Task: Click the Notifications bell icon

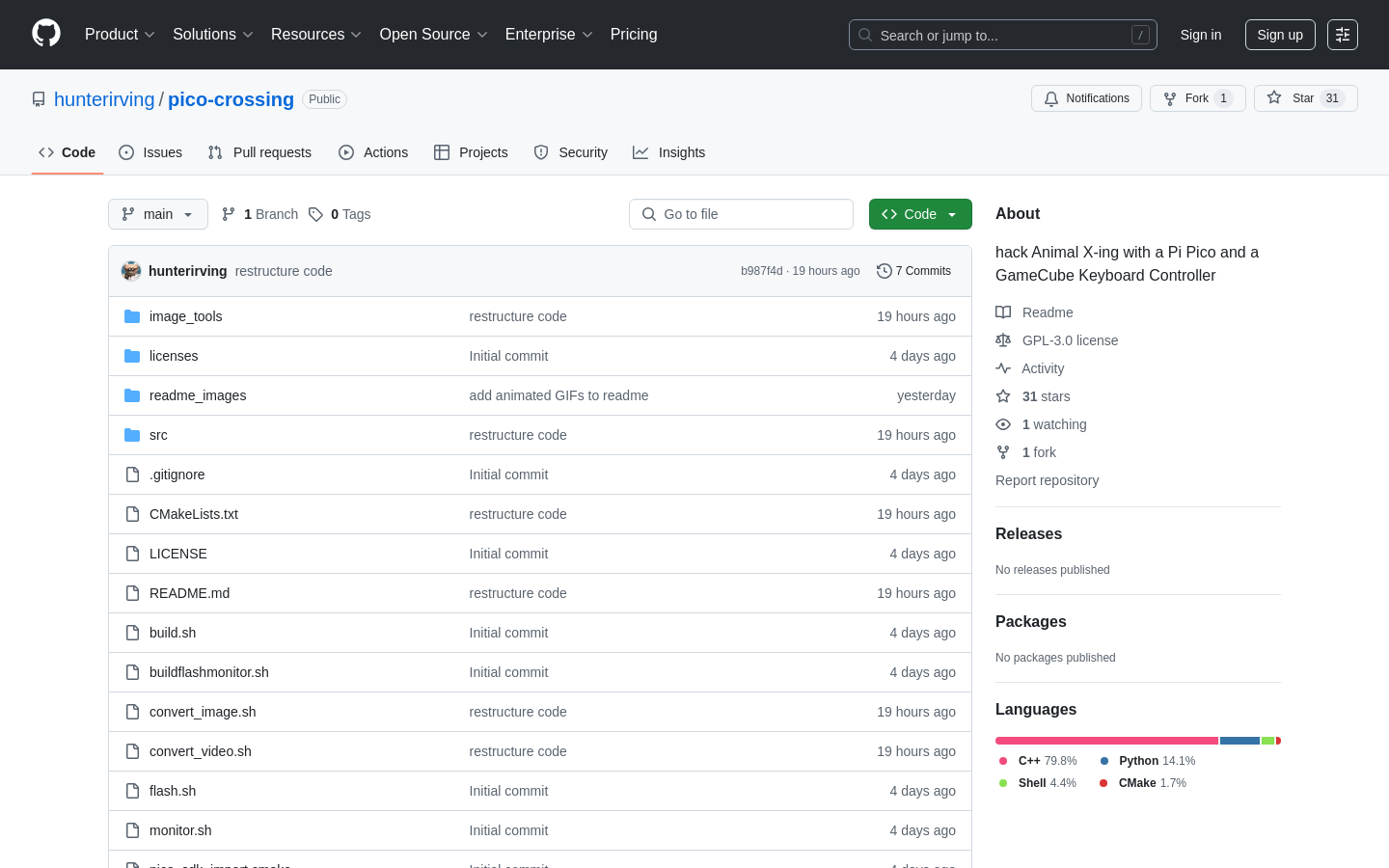Action: [x=1051, y=98]
